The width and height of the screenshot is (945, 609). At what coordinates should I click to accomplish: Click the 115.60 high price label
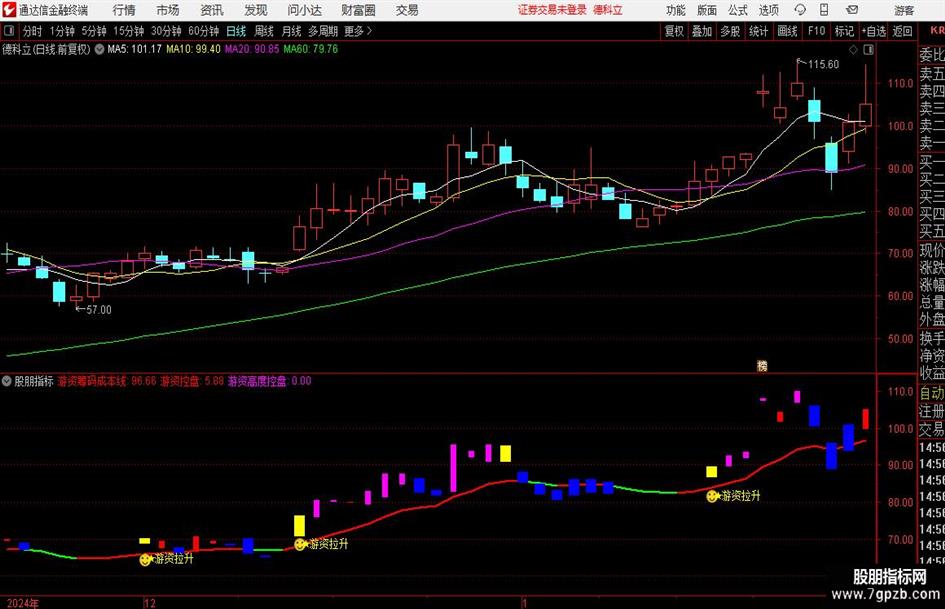point(823,65)
